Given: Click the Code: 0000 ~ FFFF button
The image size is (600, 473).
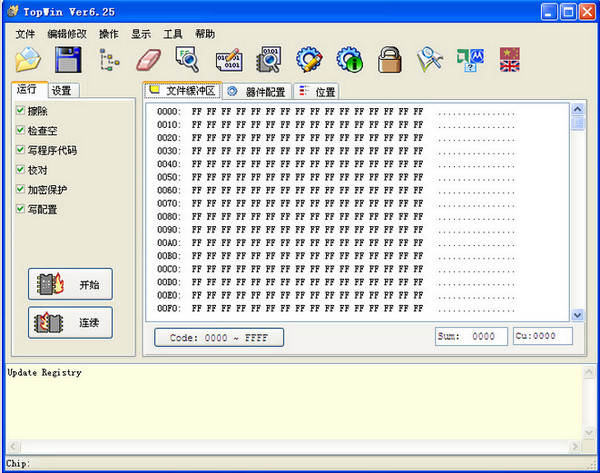Looking at the screenshot, I should coord(219,338).
